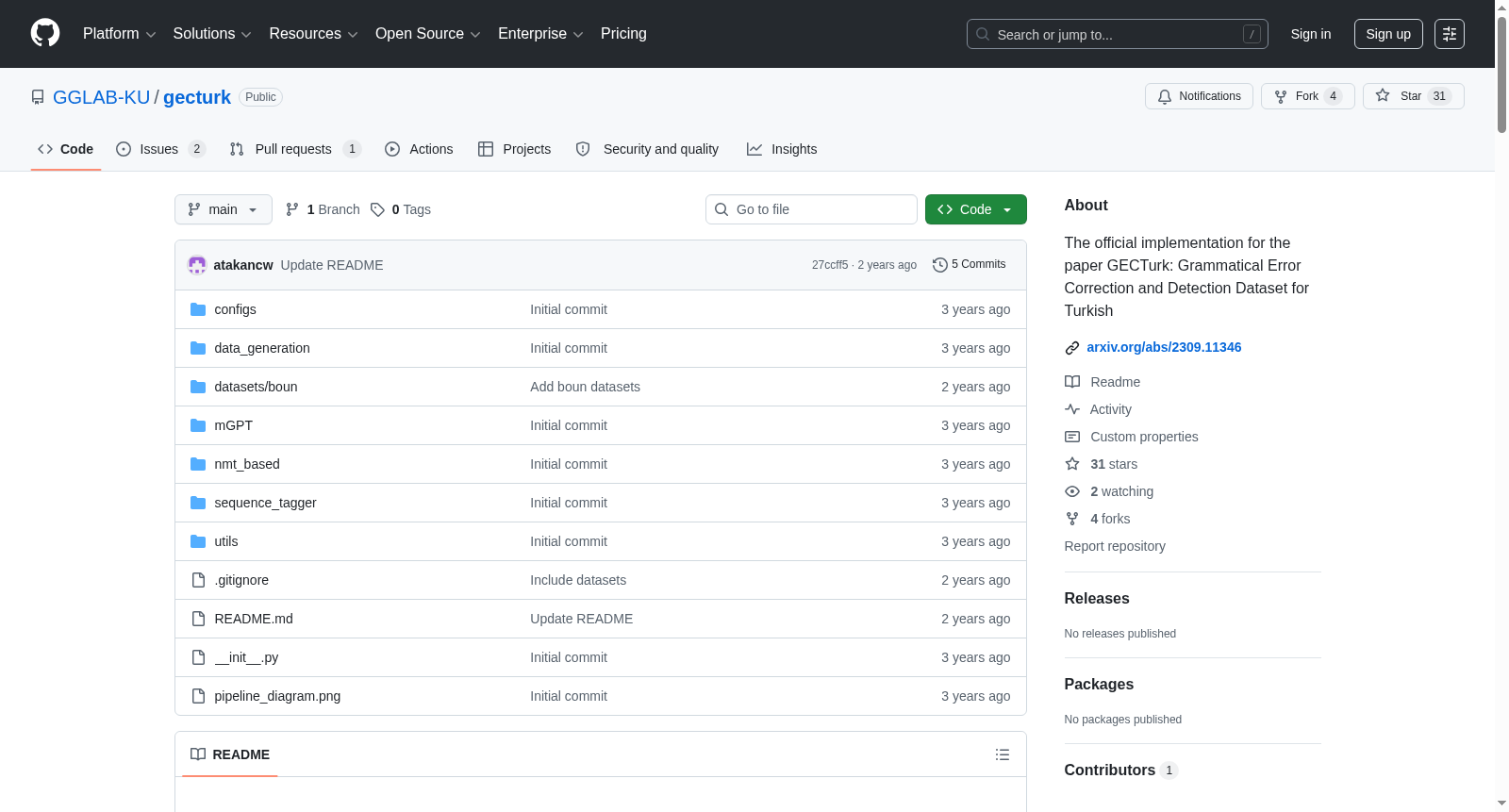
Task: Click the repository icon before GGLAB-KU
Action: pyautogui.click(x=38, y=97)
